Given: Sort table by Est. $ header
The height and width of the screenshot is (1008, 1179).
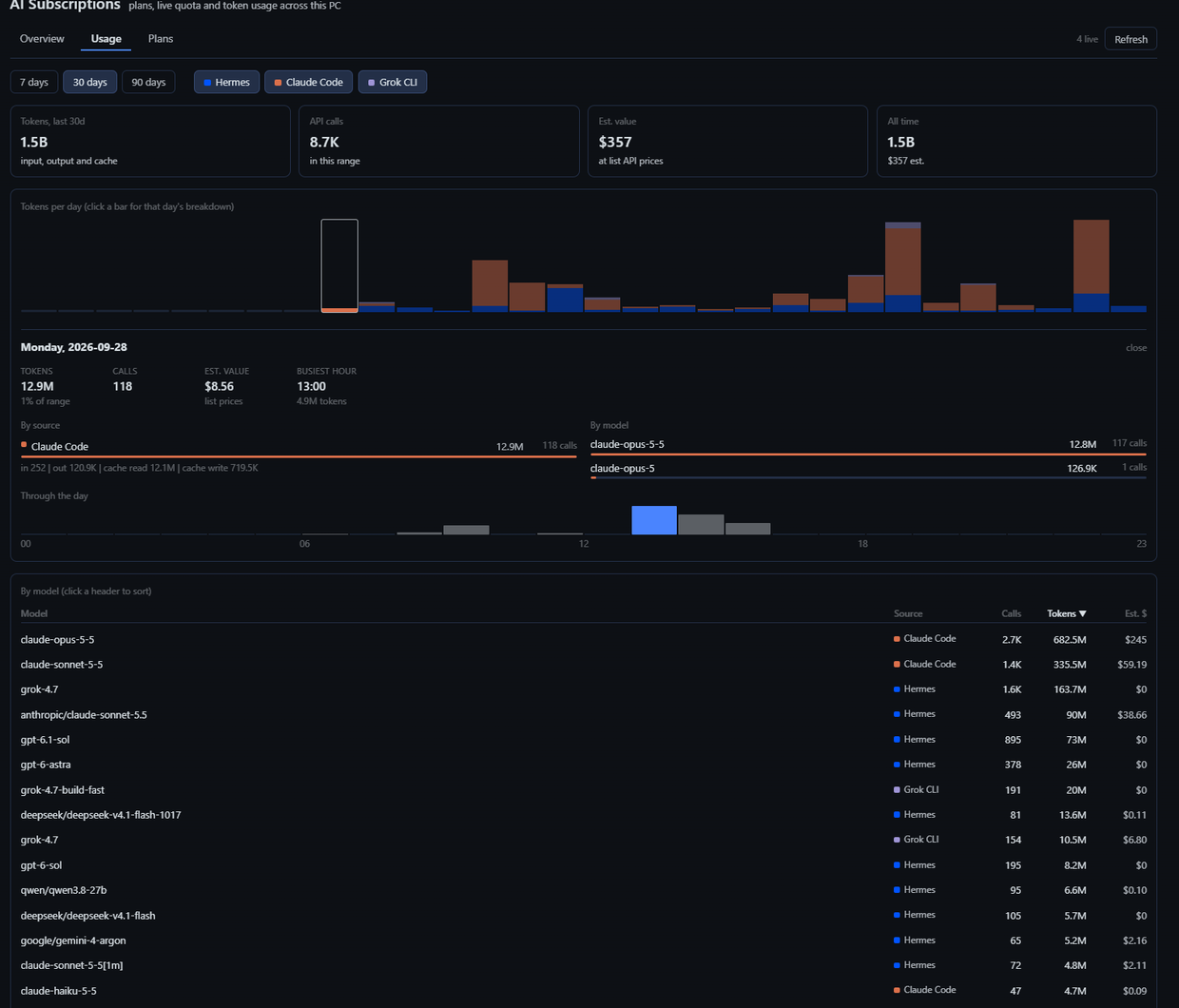Looking at the screenshot, I should [1135, 613].
